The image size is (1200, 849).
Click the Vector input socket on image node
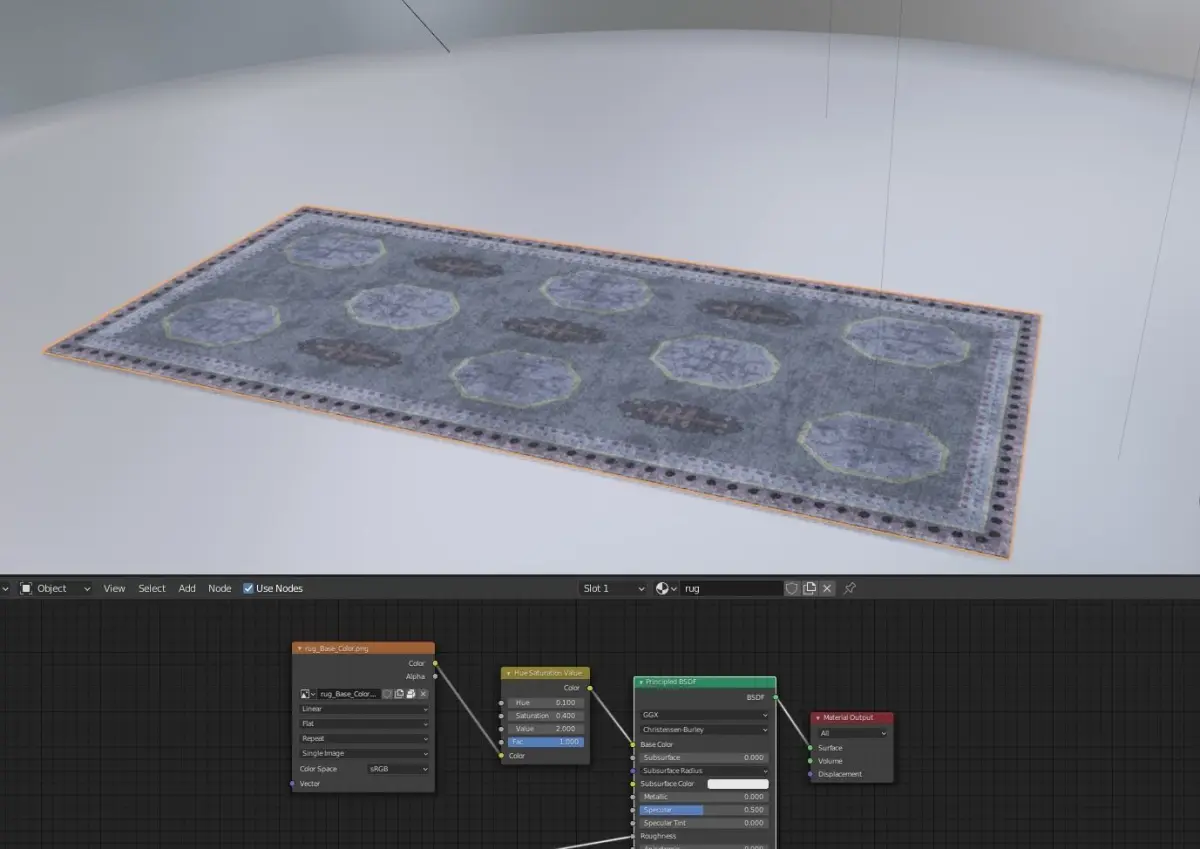coord(292,784)
